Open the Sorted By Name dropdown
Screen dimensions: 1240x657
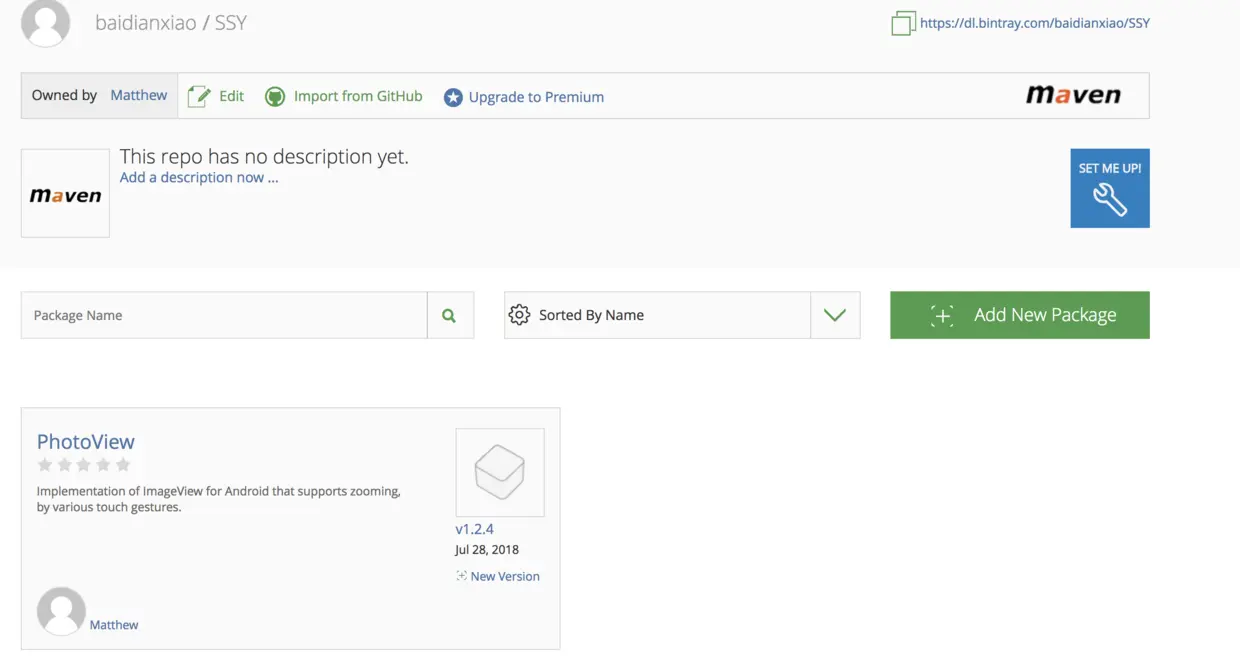[682, 315]
